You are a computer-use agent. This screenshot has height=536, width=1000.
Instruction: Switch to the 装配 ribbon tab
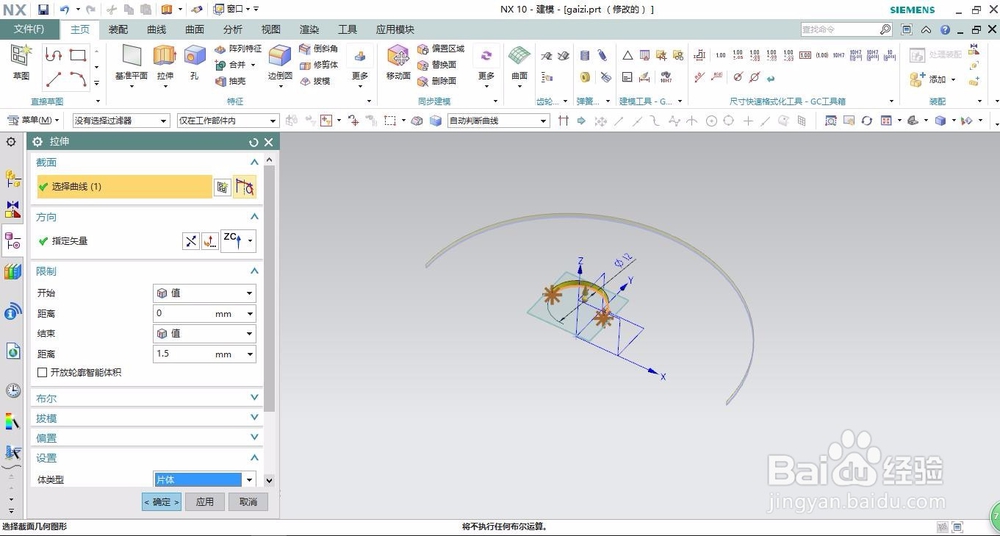pyautogui.click(x=118, y=29)
